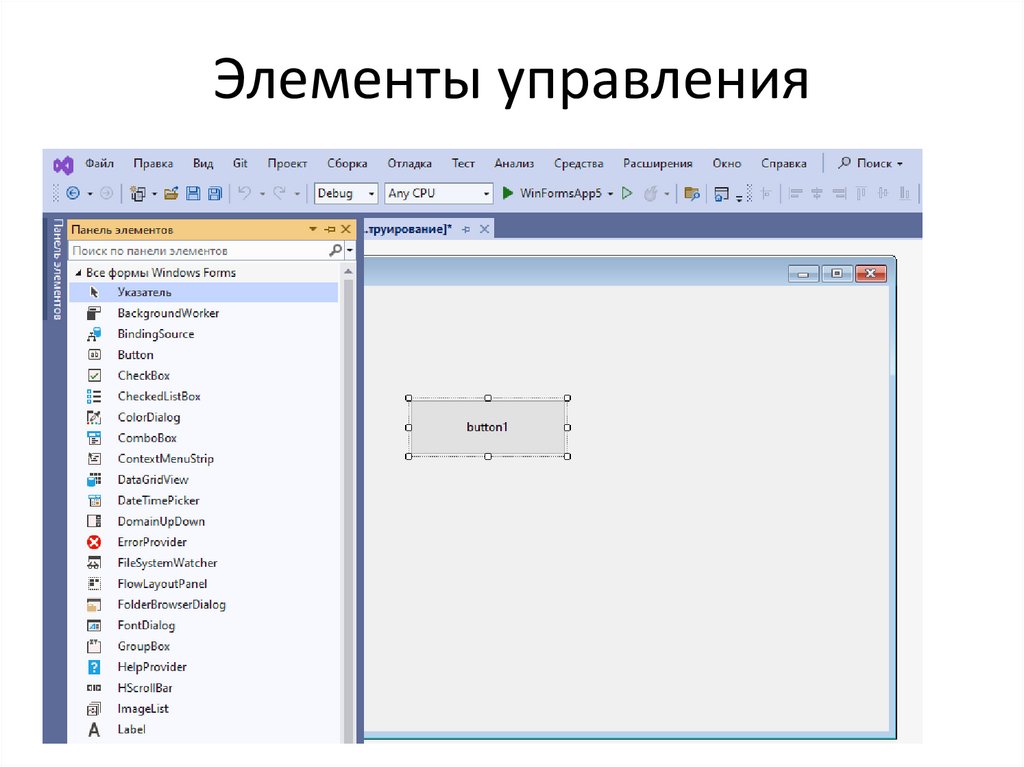Click the align lefts toolbar icon
The image size is (1024, 767).
click(x=795, y=193)
